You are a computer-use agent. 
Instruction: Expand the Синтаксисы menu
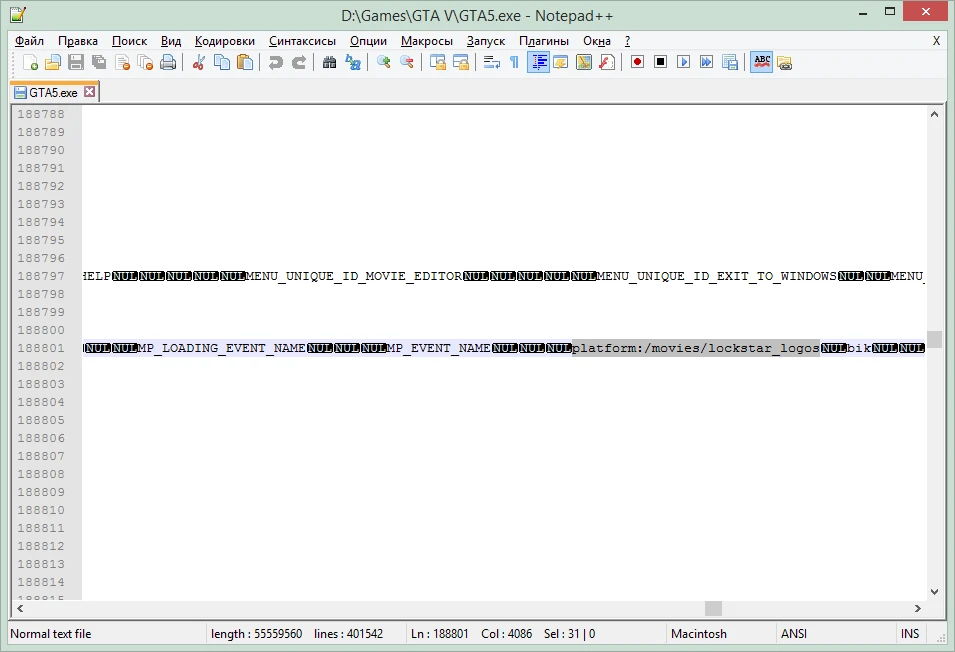point(302,41)
